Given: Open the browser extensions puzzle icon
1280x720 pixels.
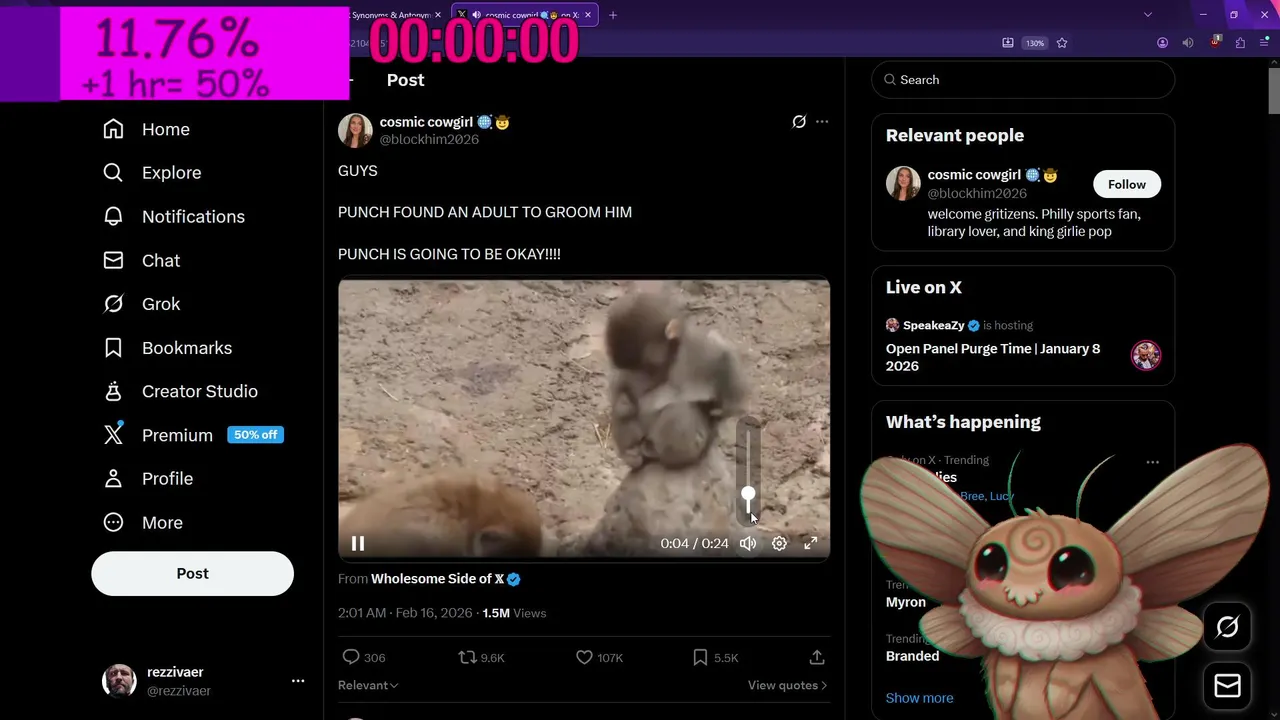Looking at the screenshot, I should click(1240, 43).
